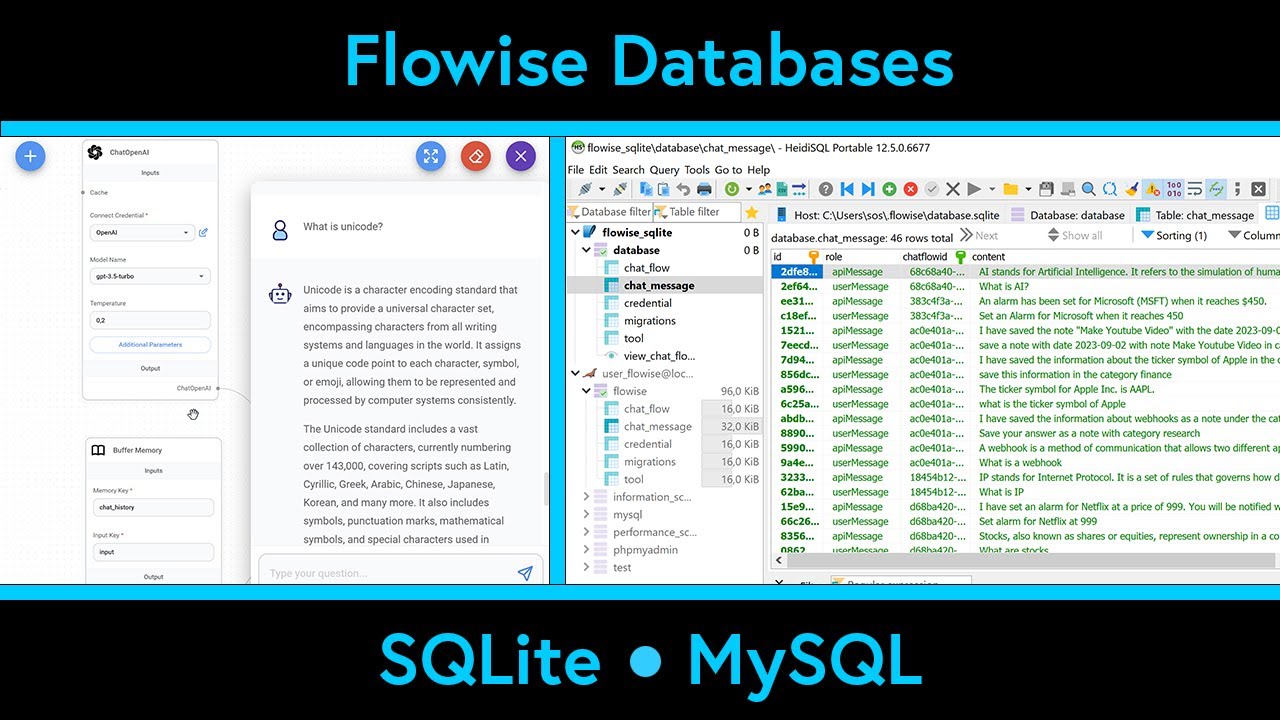Close the Flowise chat with purple X
Screen dimensions: 1280x720
pos(520,156)
